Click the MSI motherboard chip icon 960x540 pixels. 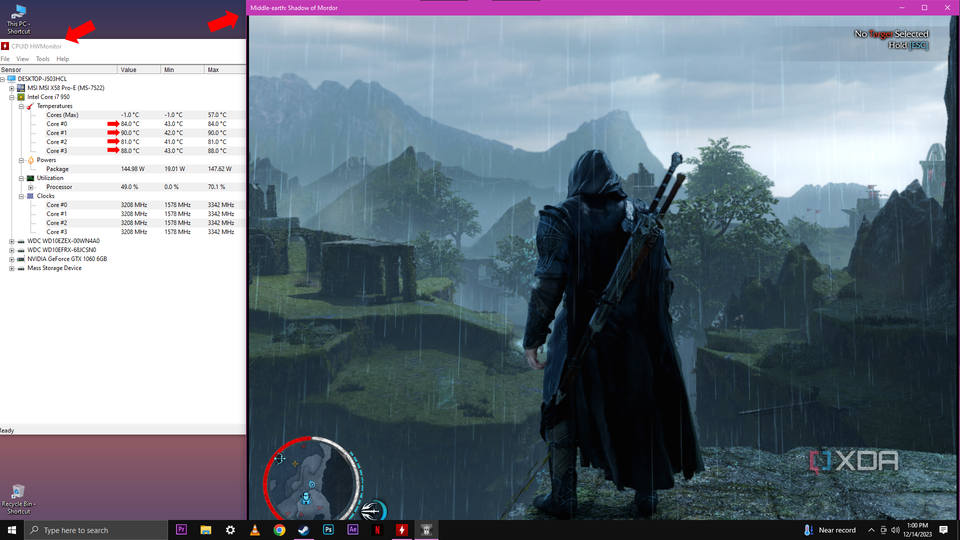pos(21,88)
